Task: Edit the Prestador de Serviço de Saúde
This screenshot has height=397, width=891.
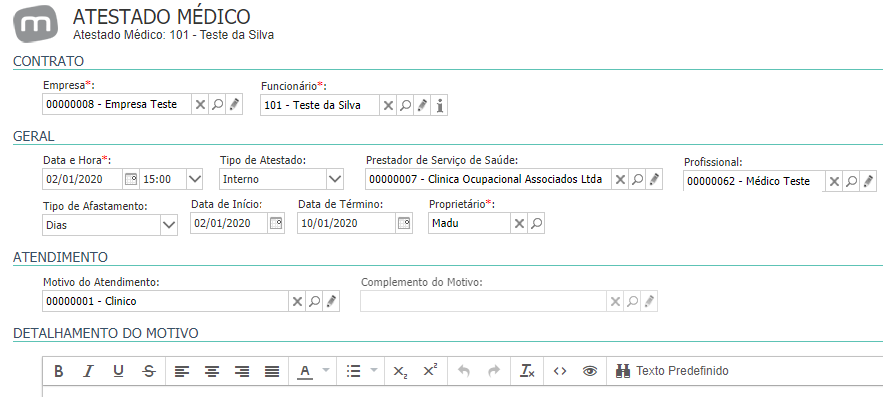Action: pyautogui.click(x=654, y=179)
